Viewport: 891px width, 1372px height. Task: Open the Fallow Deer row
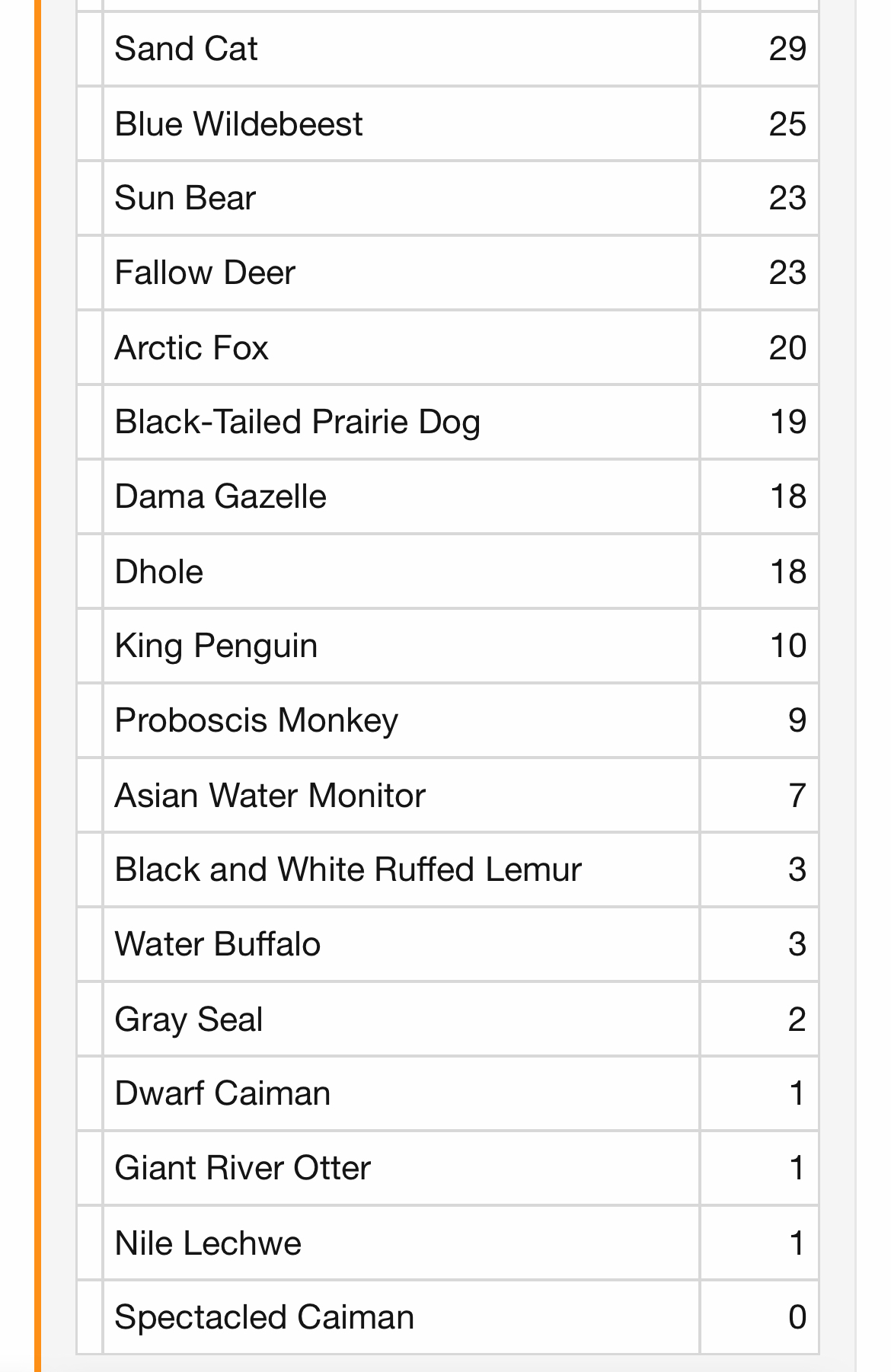pos(448,273)
